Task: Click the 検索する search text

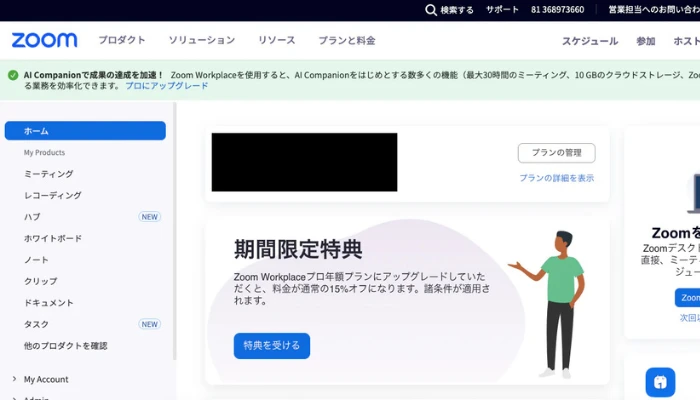Action: [457, 10]
